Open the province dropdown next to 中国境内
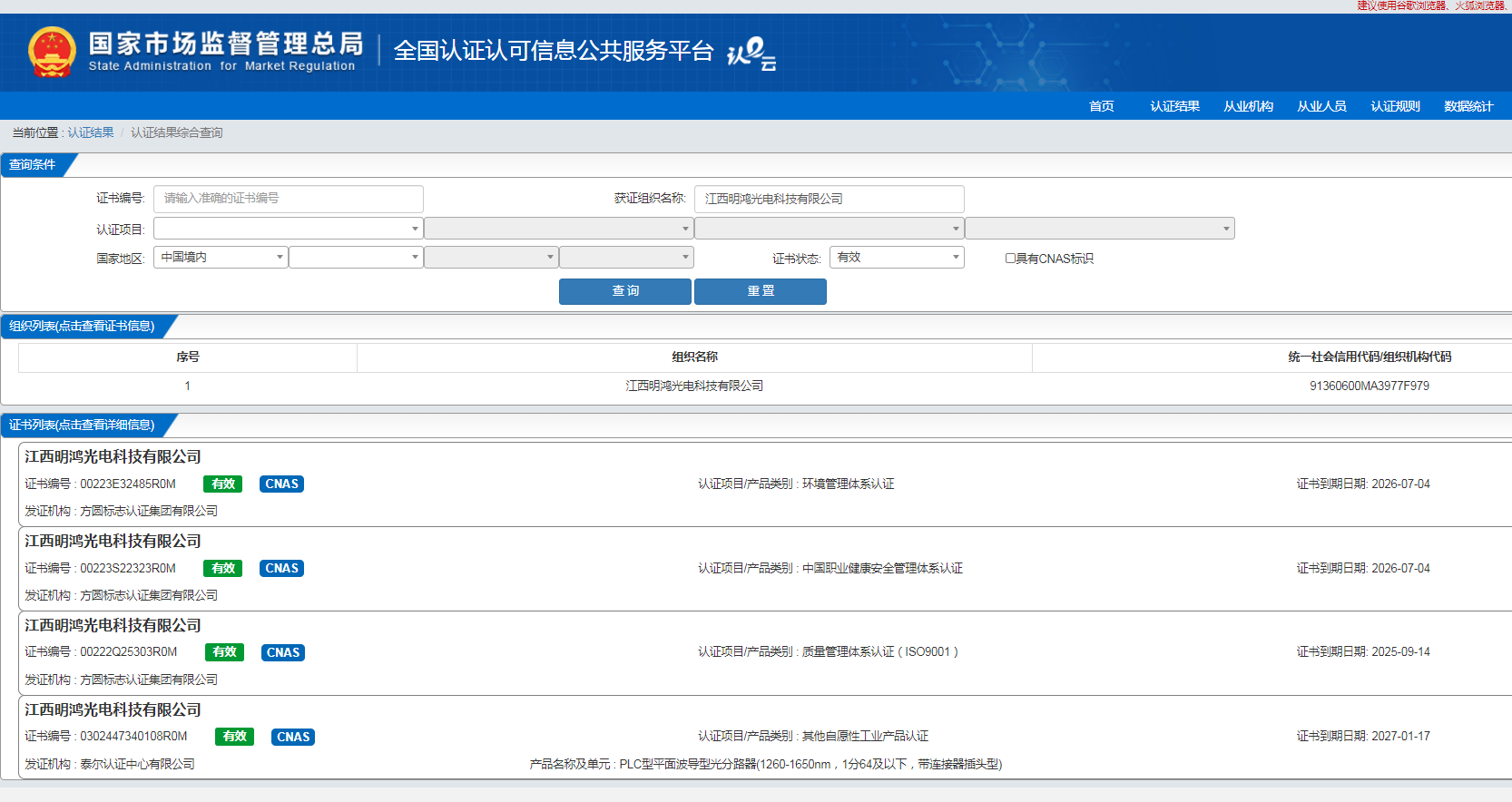The width and height of the screenshot is (1512, 802). click(x=356, y=258)
